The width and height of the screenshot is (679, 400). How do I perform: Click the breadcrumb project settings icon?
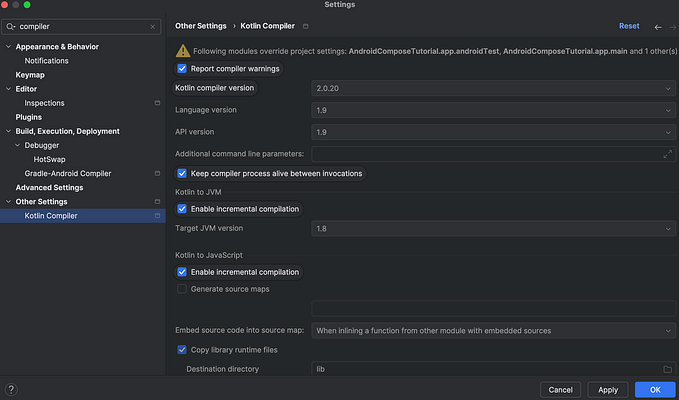[305, 26]
